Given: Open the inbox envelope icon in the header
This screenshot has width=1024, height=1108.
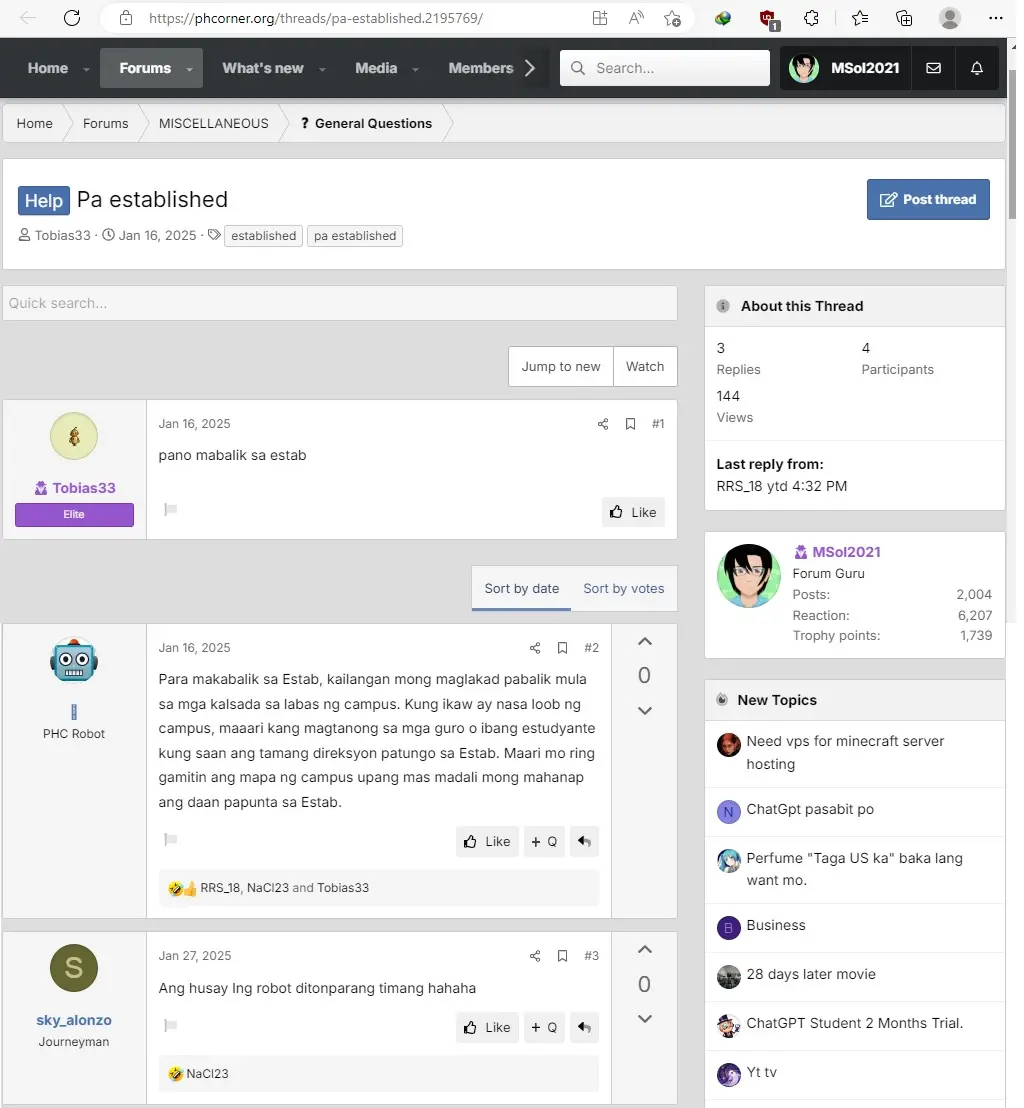Looking at the screenshot, I should point(934,68).
